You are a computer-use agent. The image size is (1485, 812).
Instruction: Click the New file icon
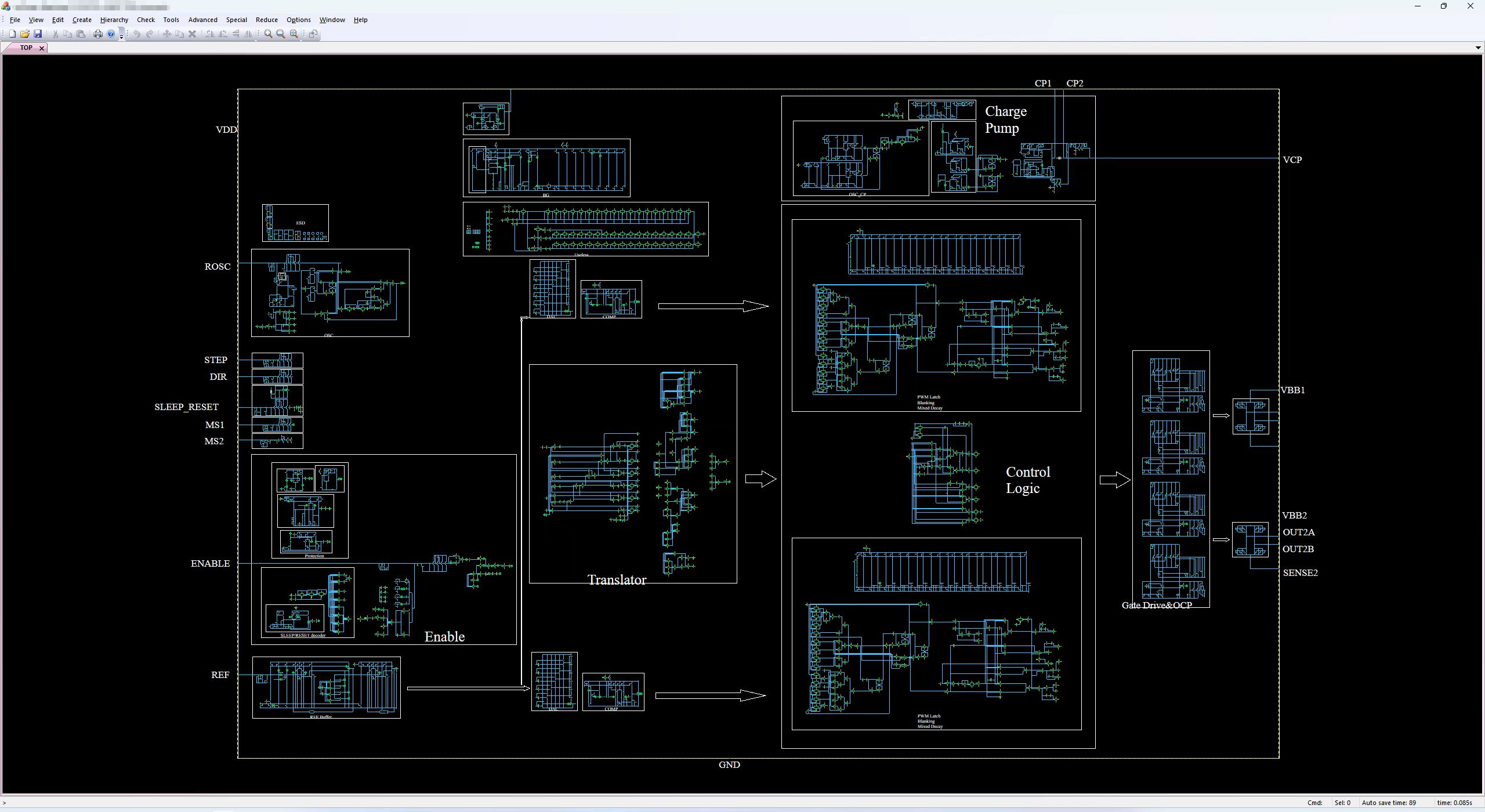pyautogui.click(x=12, y=34)
